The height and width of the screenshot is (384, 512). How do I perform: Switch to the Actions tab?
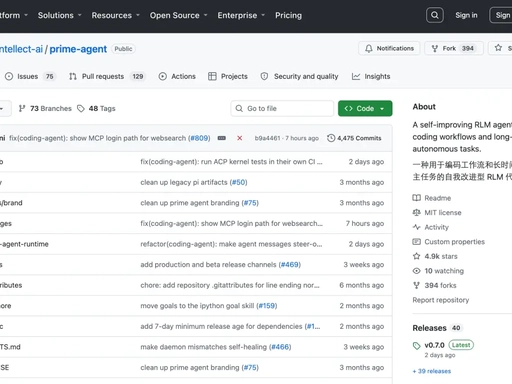(x=177, y=76)
